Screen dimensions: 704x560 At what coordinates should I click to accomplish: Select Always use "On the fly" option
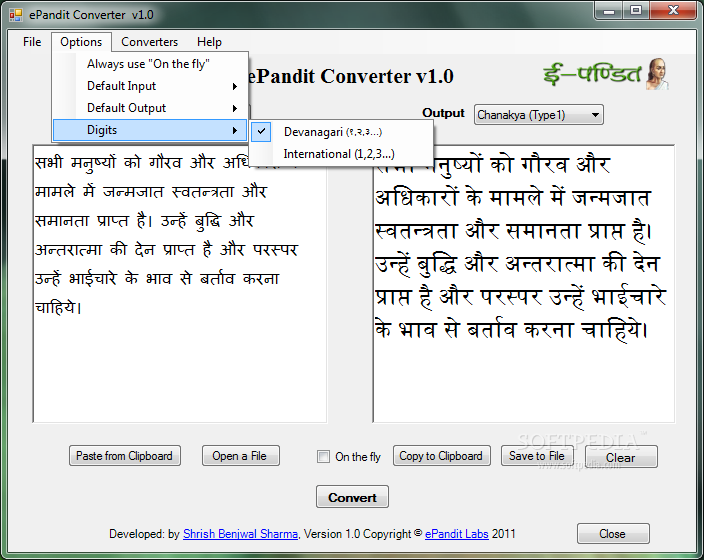(150, 64)
